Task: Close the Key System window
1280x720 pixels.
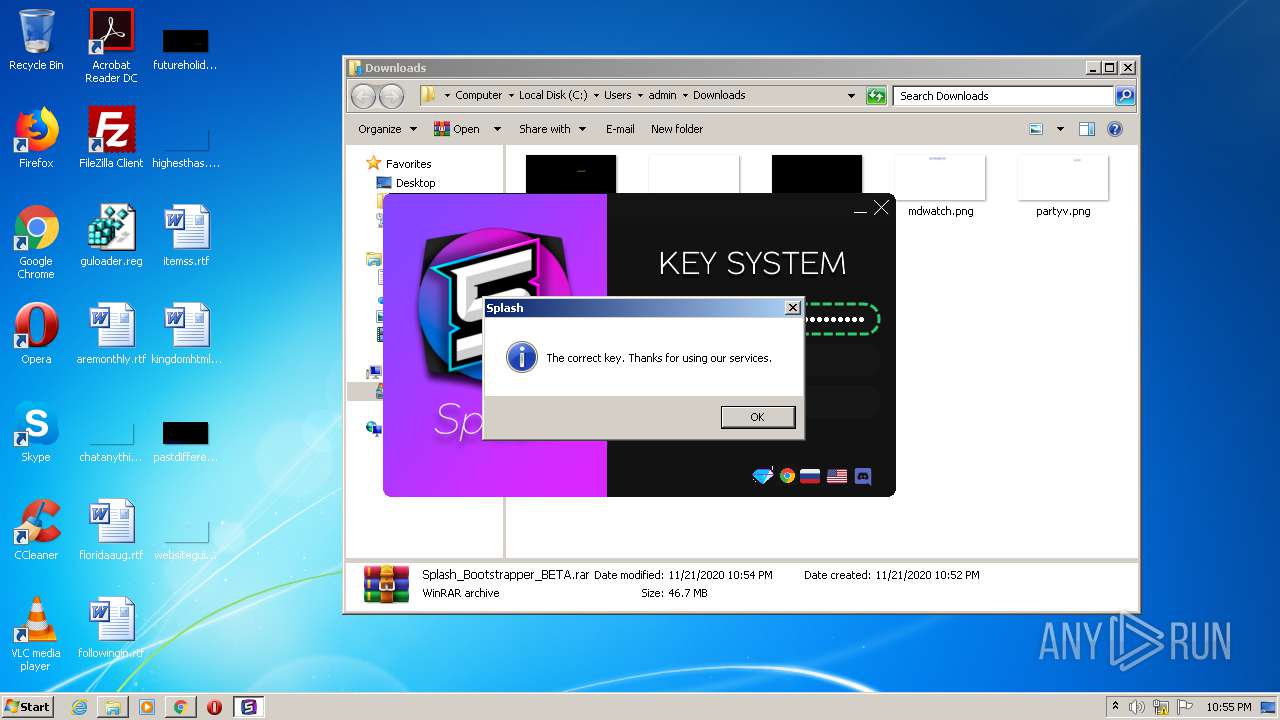Action: click(881, 207)
